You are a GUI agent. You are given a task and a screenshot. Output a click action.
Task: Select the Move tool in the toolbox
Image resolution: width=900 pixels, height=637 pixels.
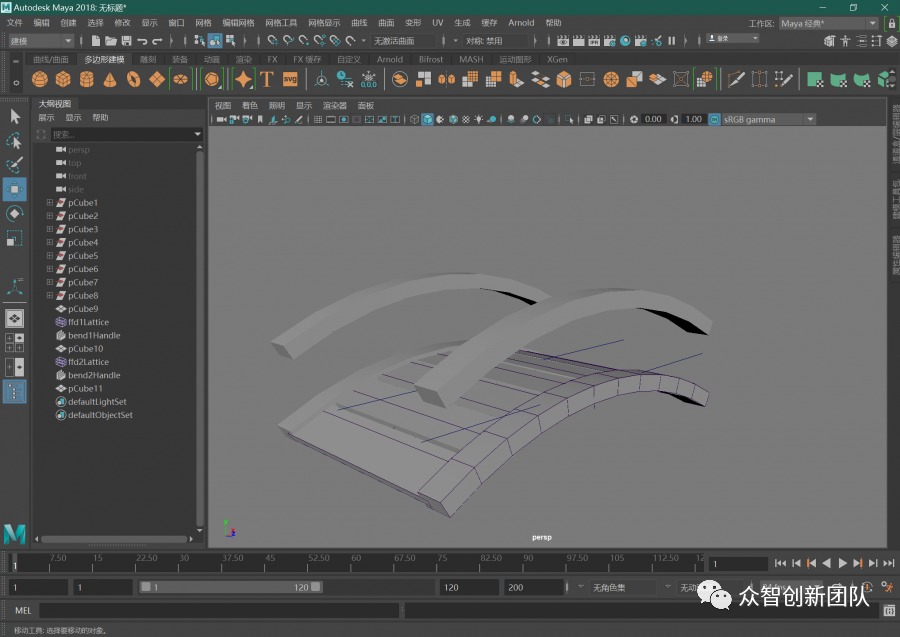pos(15,189)
